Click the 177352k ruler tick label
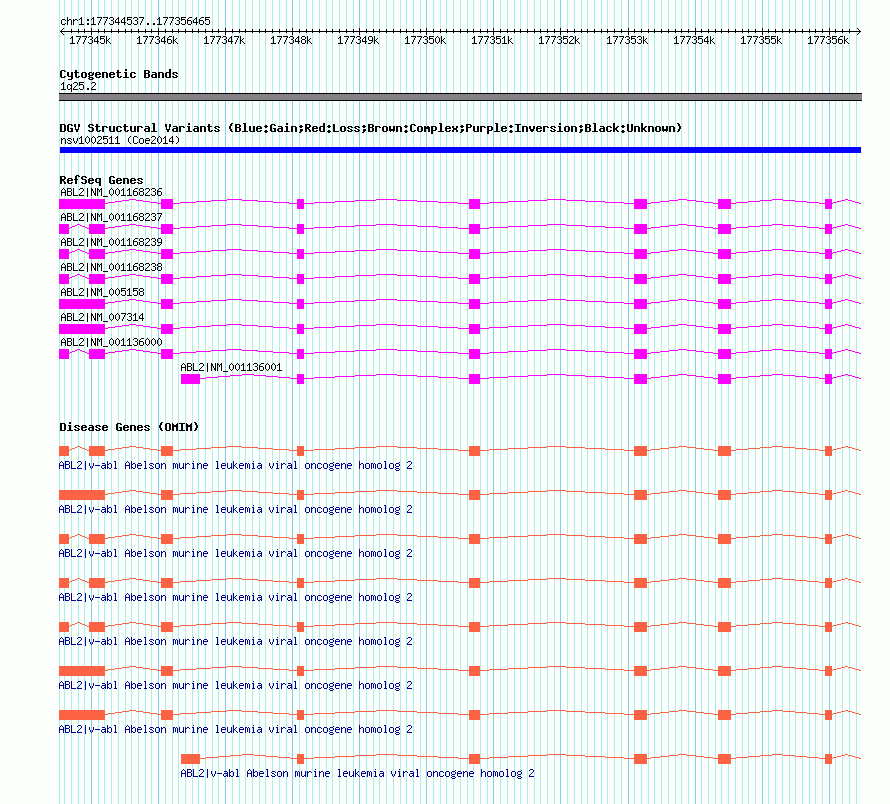This screenshot has width=890, height=804. pyautogui.click(x=559, y=40)
